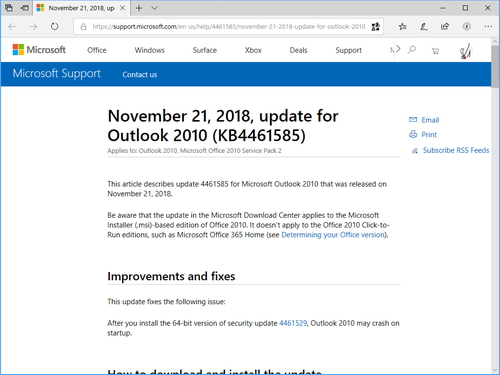Open the Windows menu item
The image size is (500, 375).
pyautogui.click(x=149, y=50)
